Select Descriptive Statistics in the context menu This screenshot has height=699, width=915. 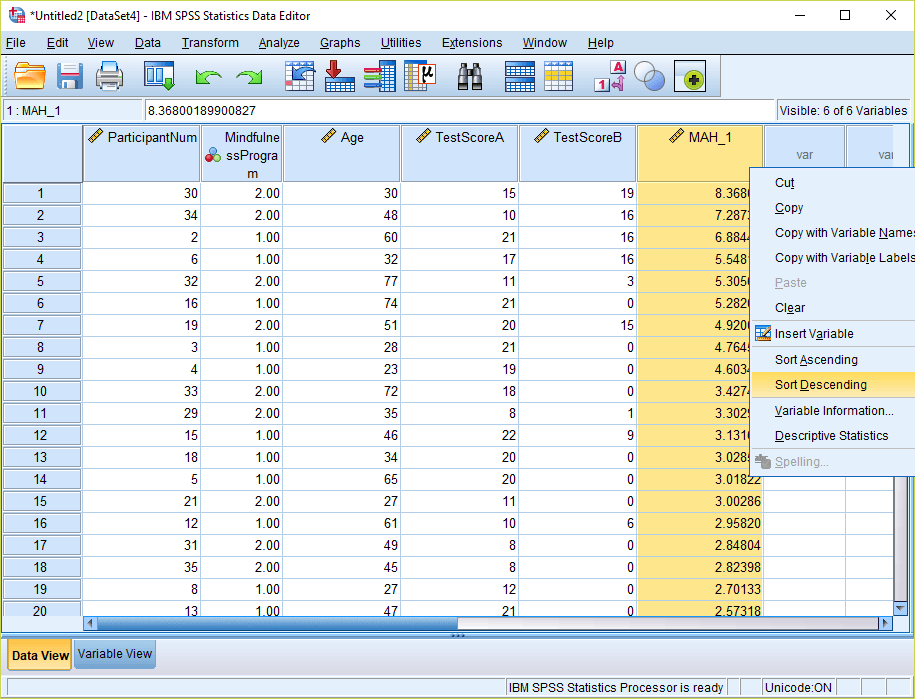[x=831, y=436]
